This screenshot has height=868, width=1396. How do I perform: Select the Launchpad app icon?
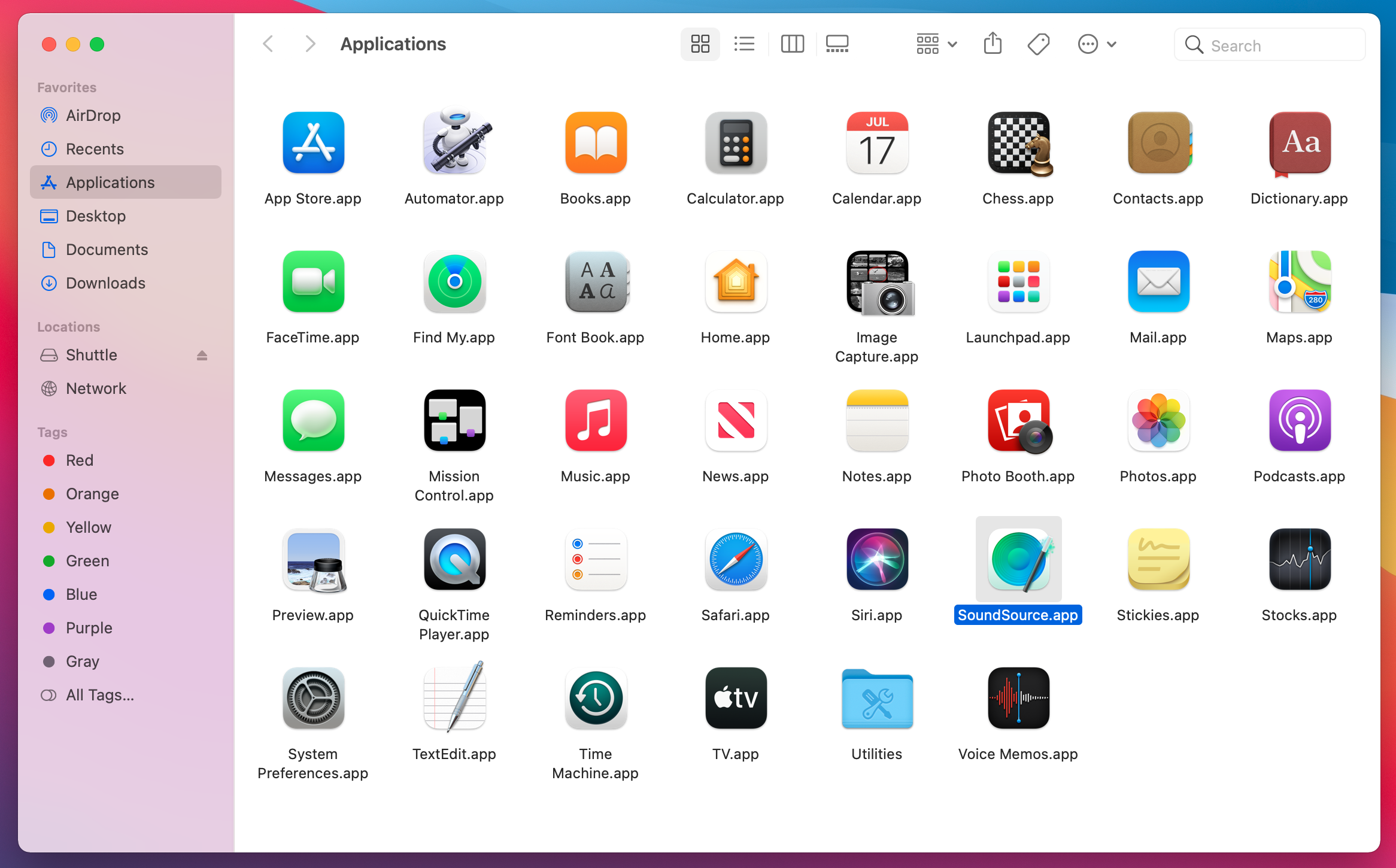tap(1018, 281)
